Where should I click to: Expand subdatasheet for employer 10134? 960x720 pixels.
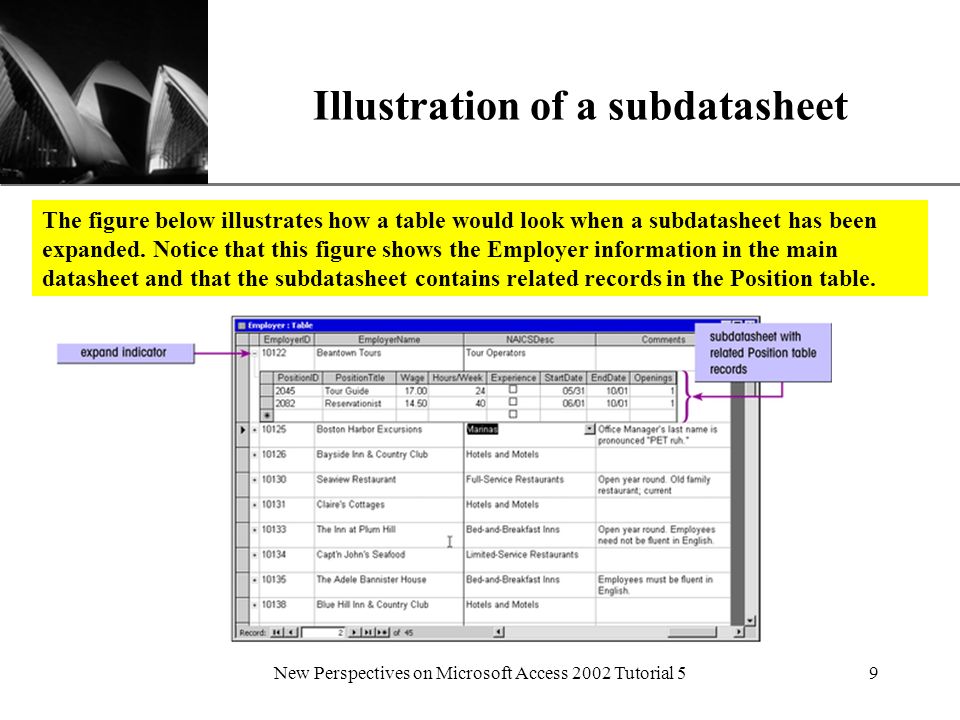[x=255, y=555]
